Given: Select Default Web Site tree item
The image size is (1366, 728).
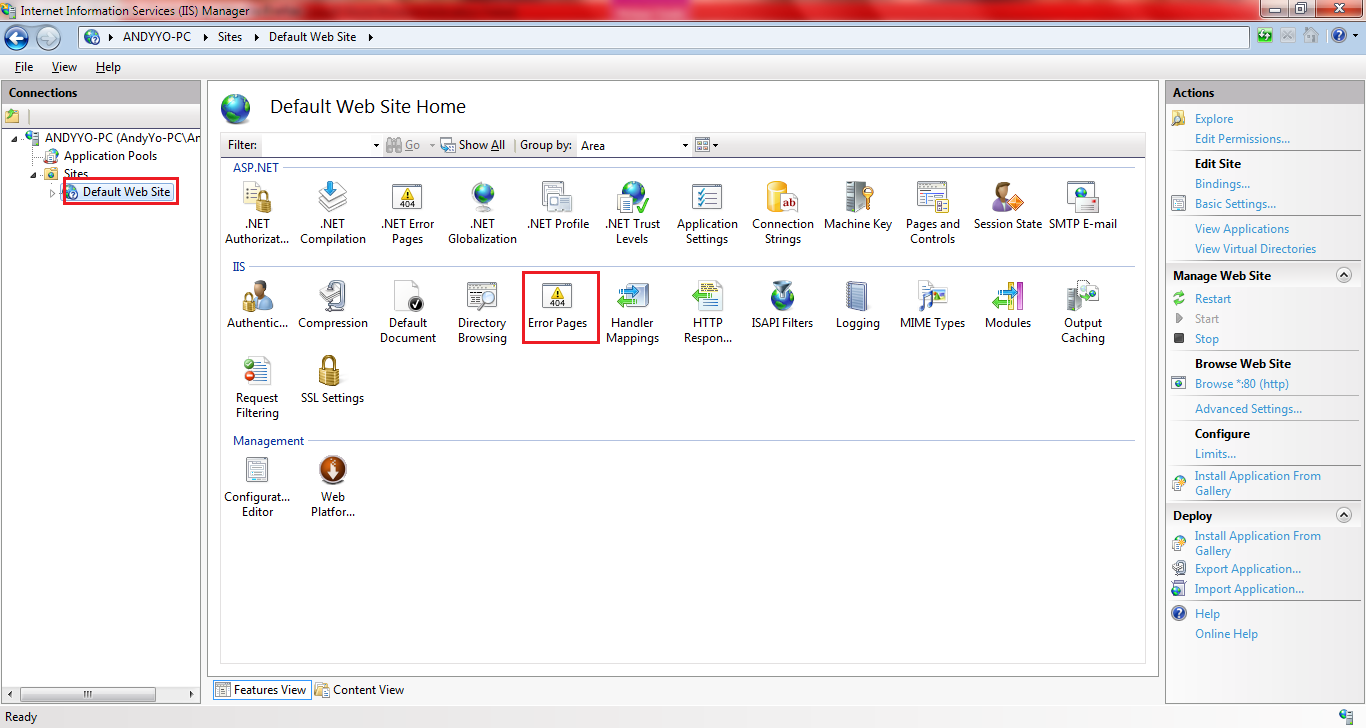Looking at the screenshot, I should pos(126,192).
